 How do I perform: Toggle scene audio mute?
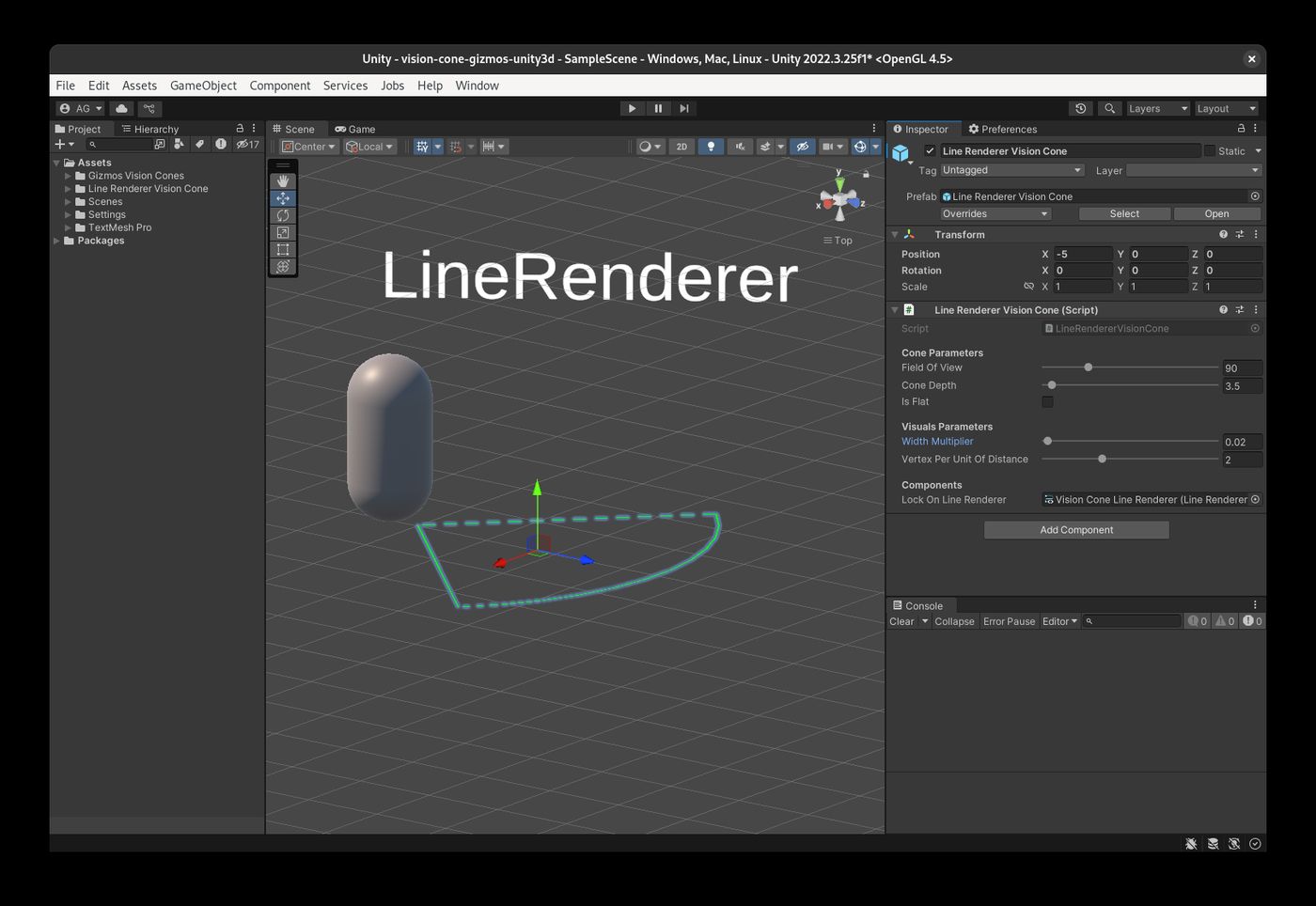coord(740,147)
